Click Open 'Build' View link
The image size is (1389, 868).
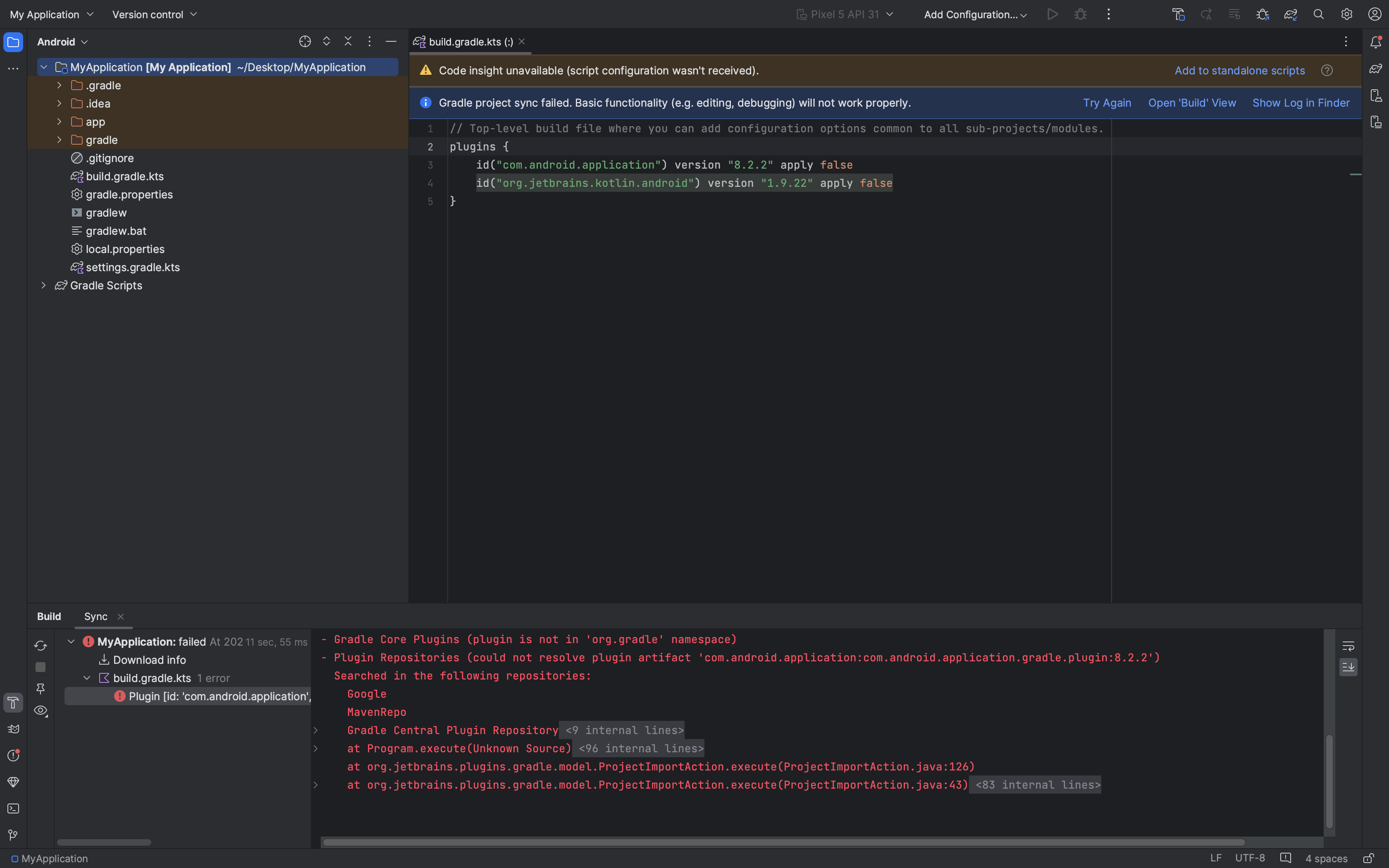click(1191, 103)
